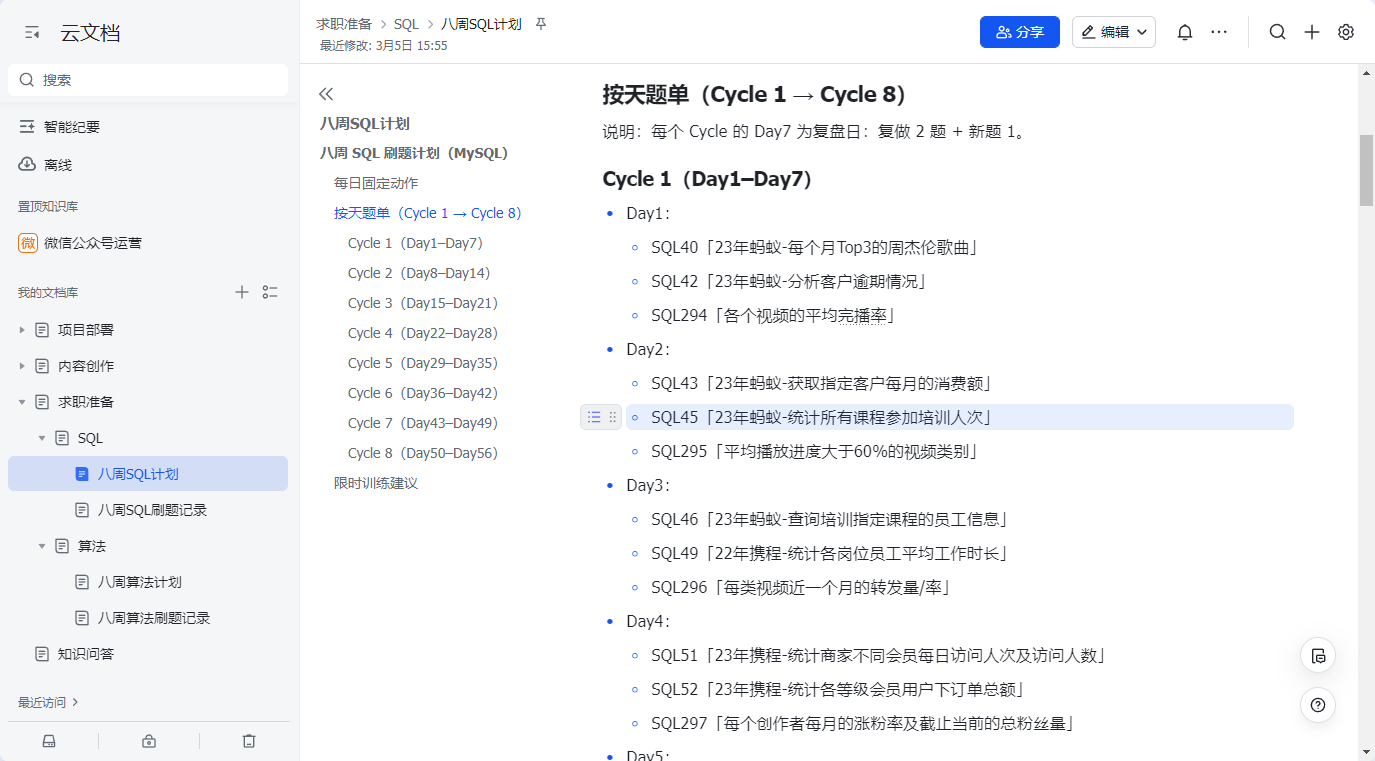
Task: Click the 分享 button
Action: [x=1019, y=32]
